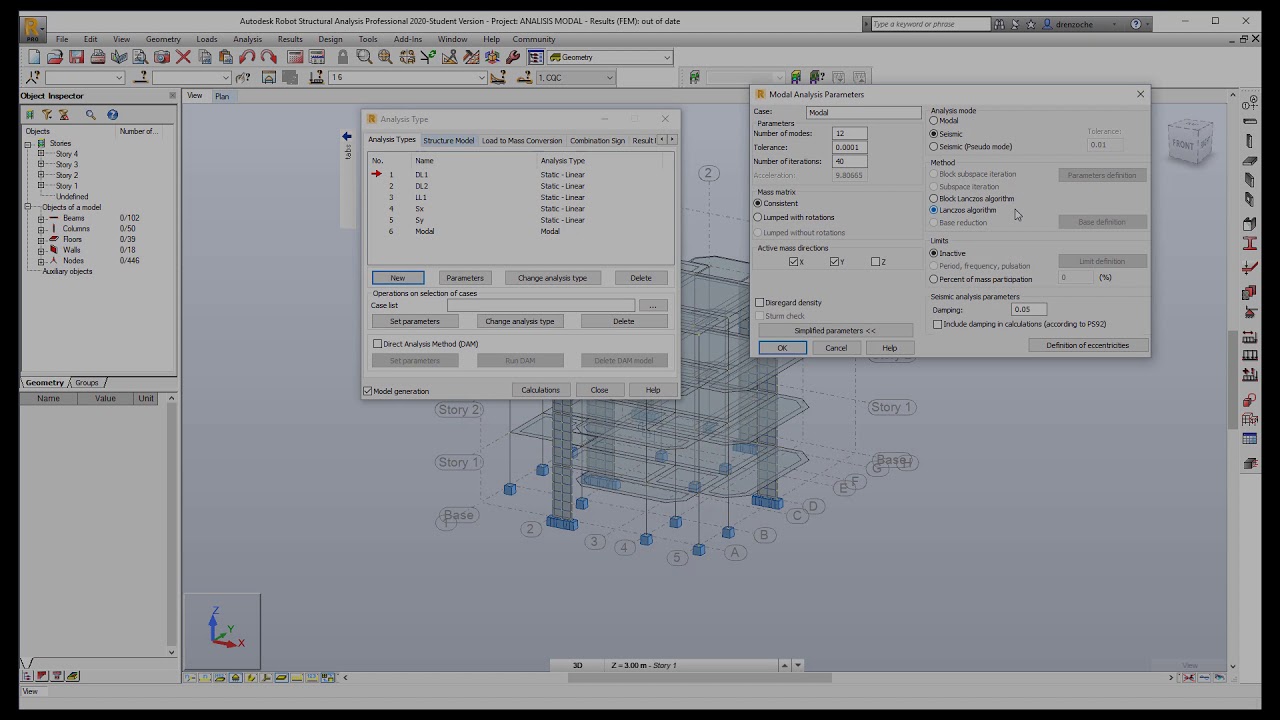Image resolution: width=1280 pixels, height=720 pixels.
Task: Collapse the Stories tree node
Action: pyautogui.click(x=28, y=143)
